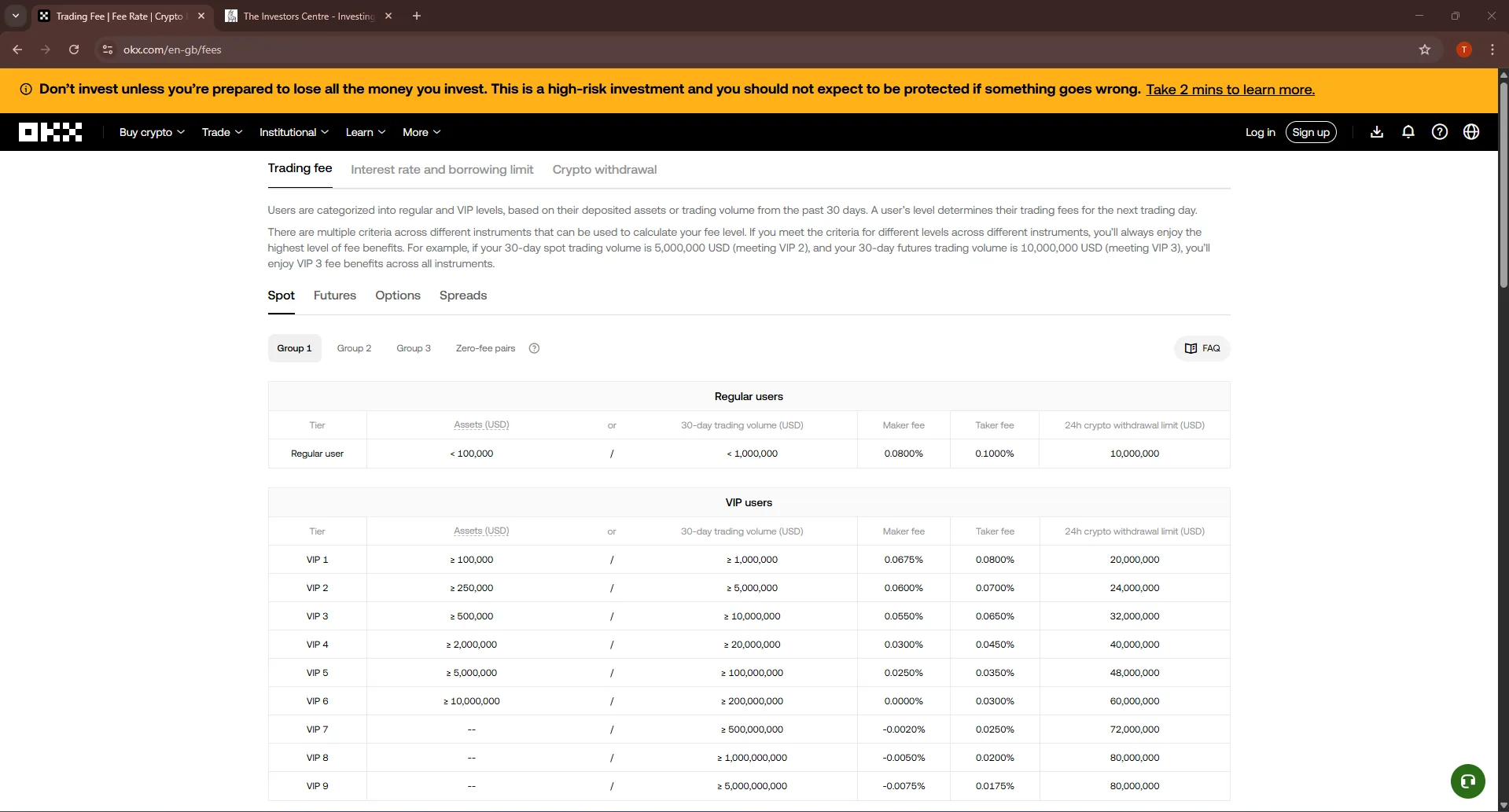Expand the Trade menu

tap(222, 132)
